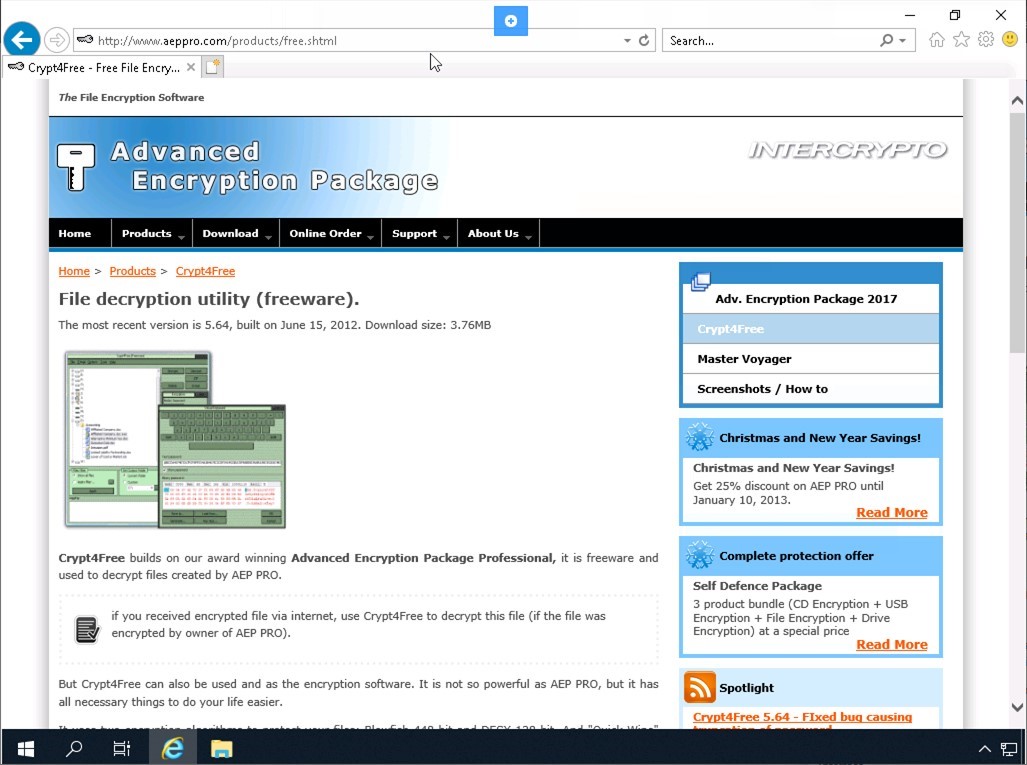Click the Refresh page icon

coord(644,41)
